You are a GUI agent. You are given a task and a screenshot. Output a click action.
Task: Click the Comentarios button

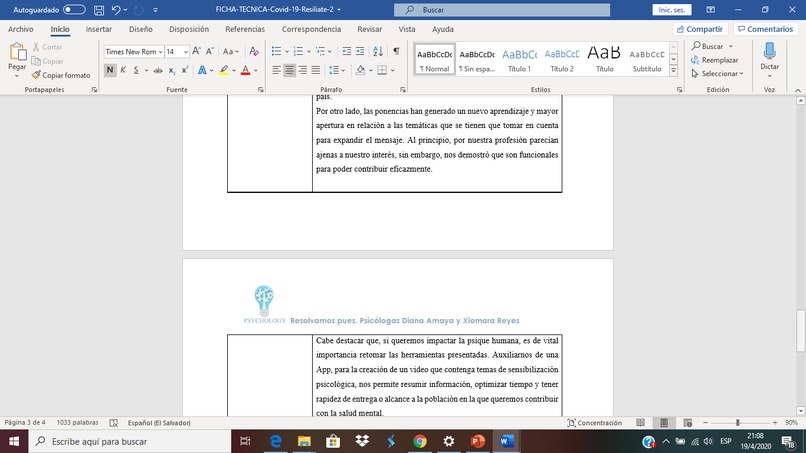(x=765, y=29)
